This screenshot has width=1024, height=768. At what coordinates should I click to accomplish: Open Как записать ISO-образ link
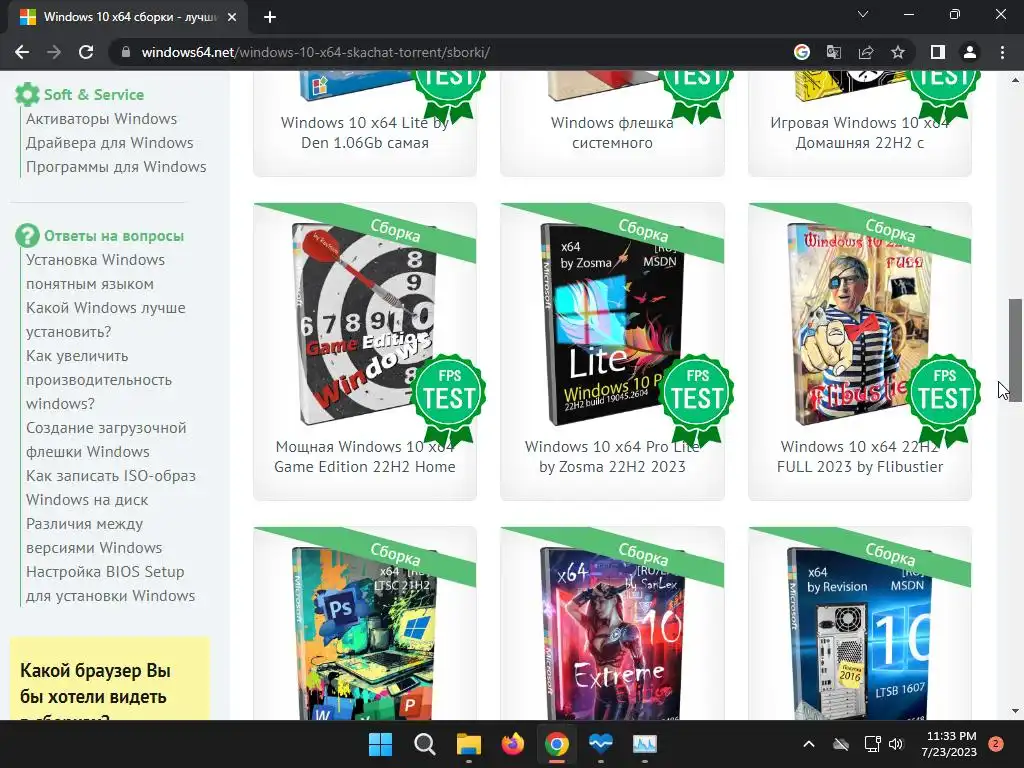pos(111,487)
